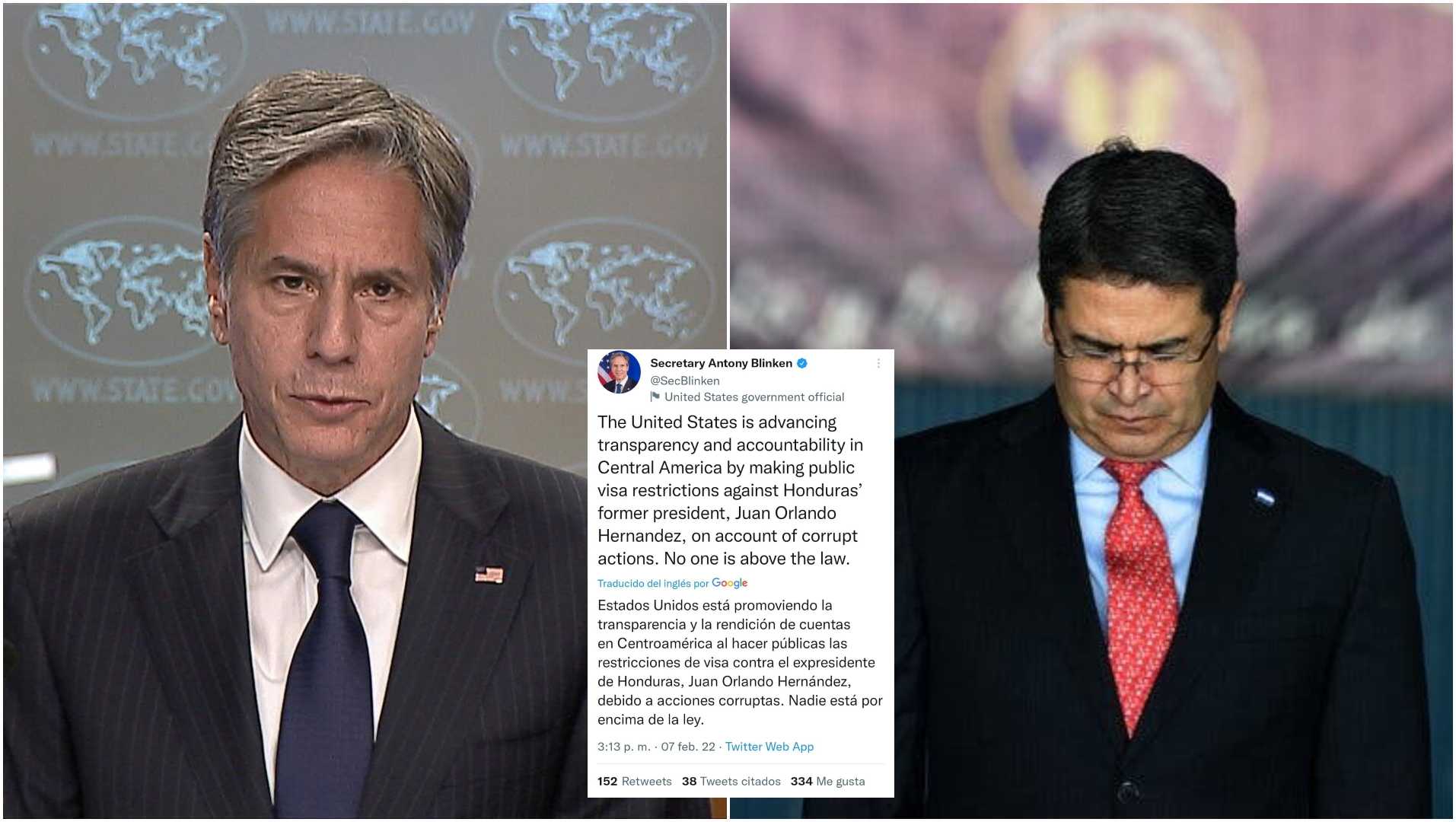1456x822 pixels.
Task: Select the left photo with State.gov backdrop
Action: (297, 411)
